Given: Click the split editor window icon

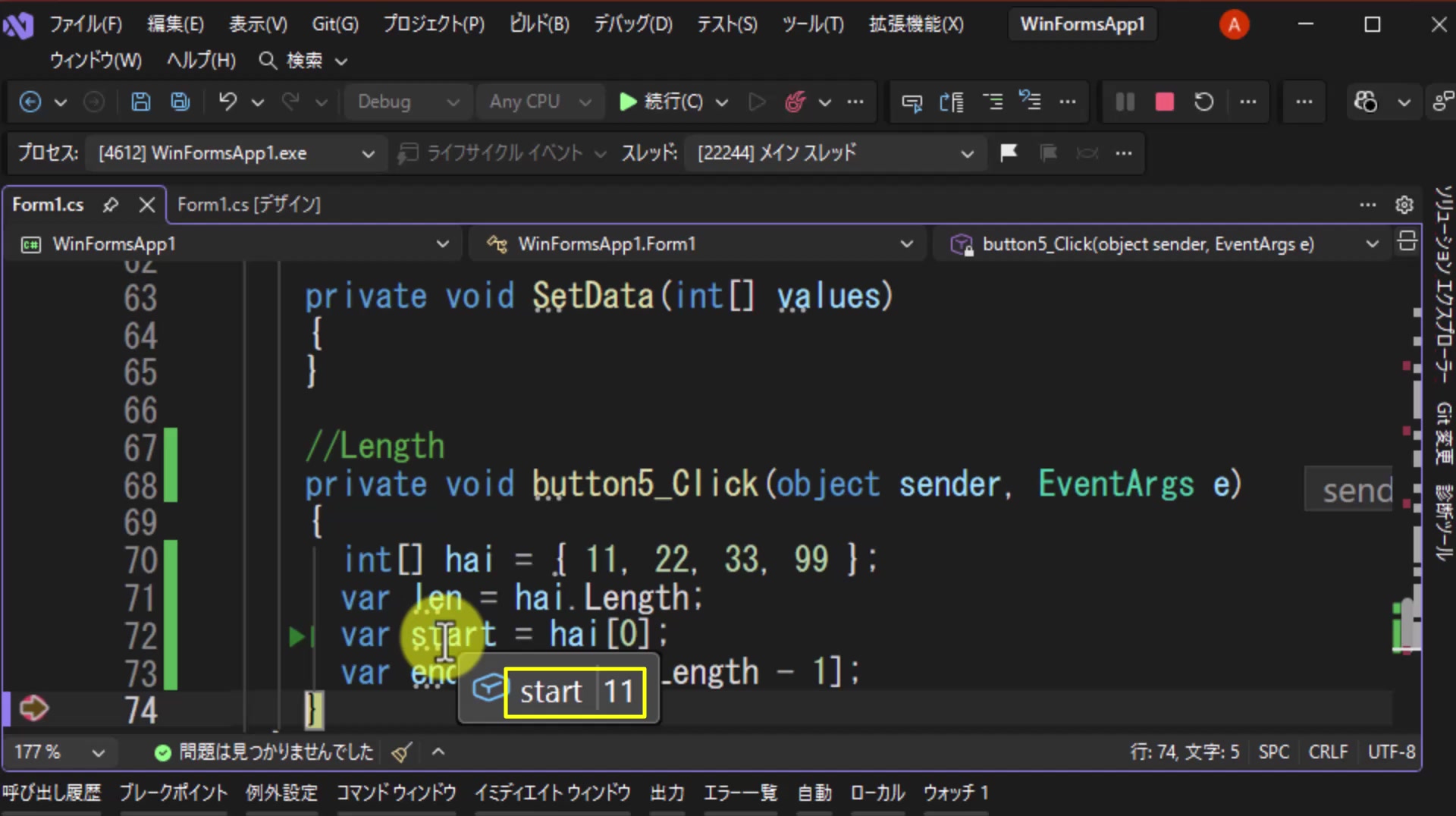Looking at the screenshot, I should (x=1407, y=242).
